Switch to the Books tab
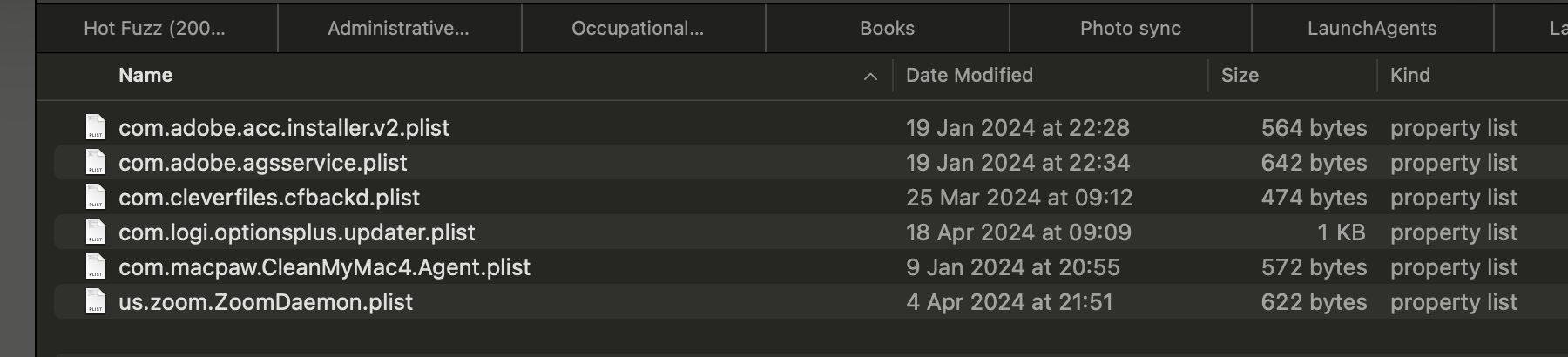This screenshot has height=357, width=1568. point(887,29)
